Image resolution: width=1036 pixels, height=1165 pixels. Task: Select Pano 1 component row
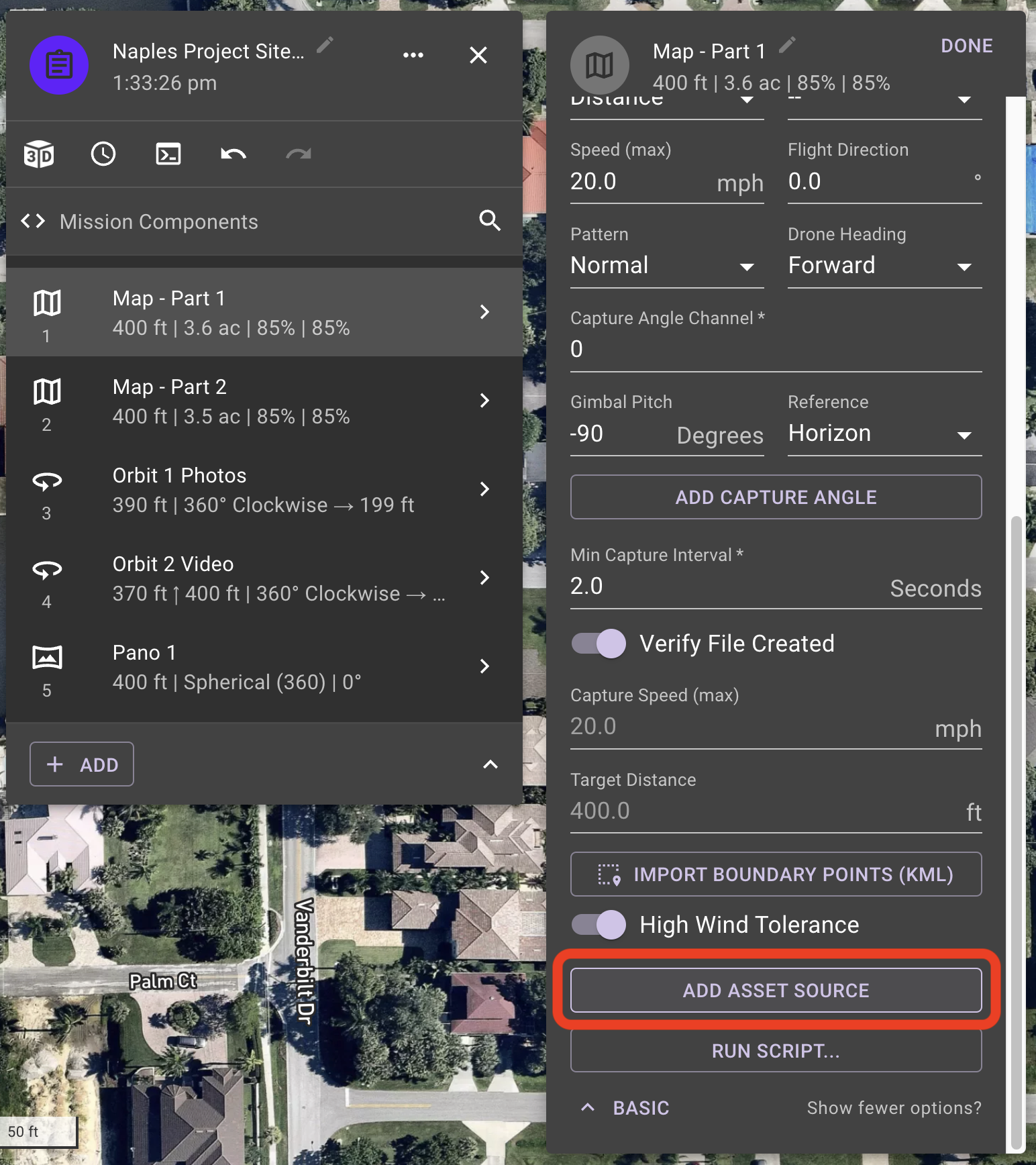(x=264, y=666)
